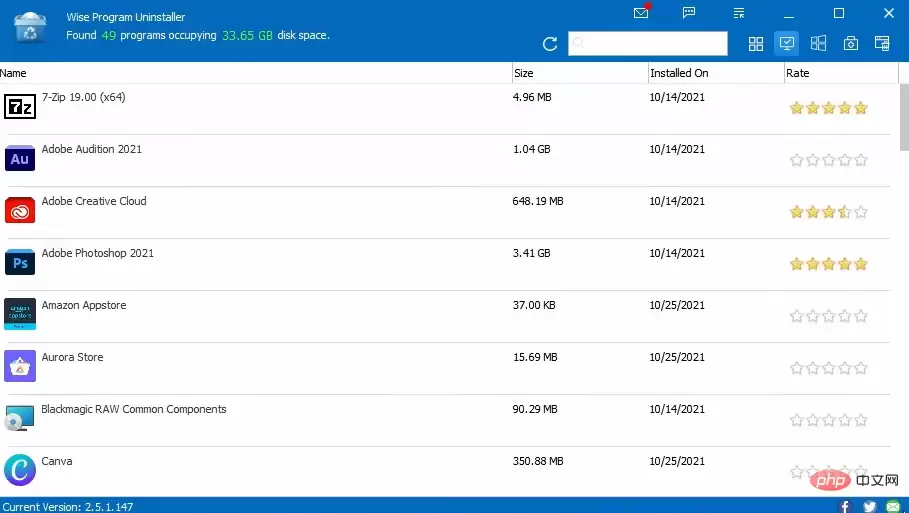
Task: Select the Canva program icon
Action: [20, 470]
